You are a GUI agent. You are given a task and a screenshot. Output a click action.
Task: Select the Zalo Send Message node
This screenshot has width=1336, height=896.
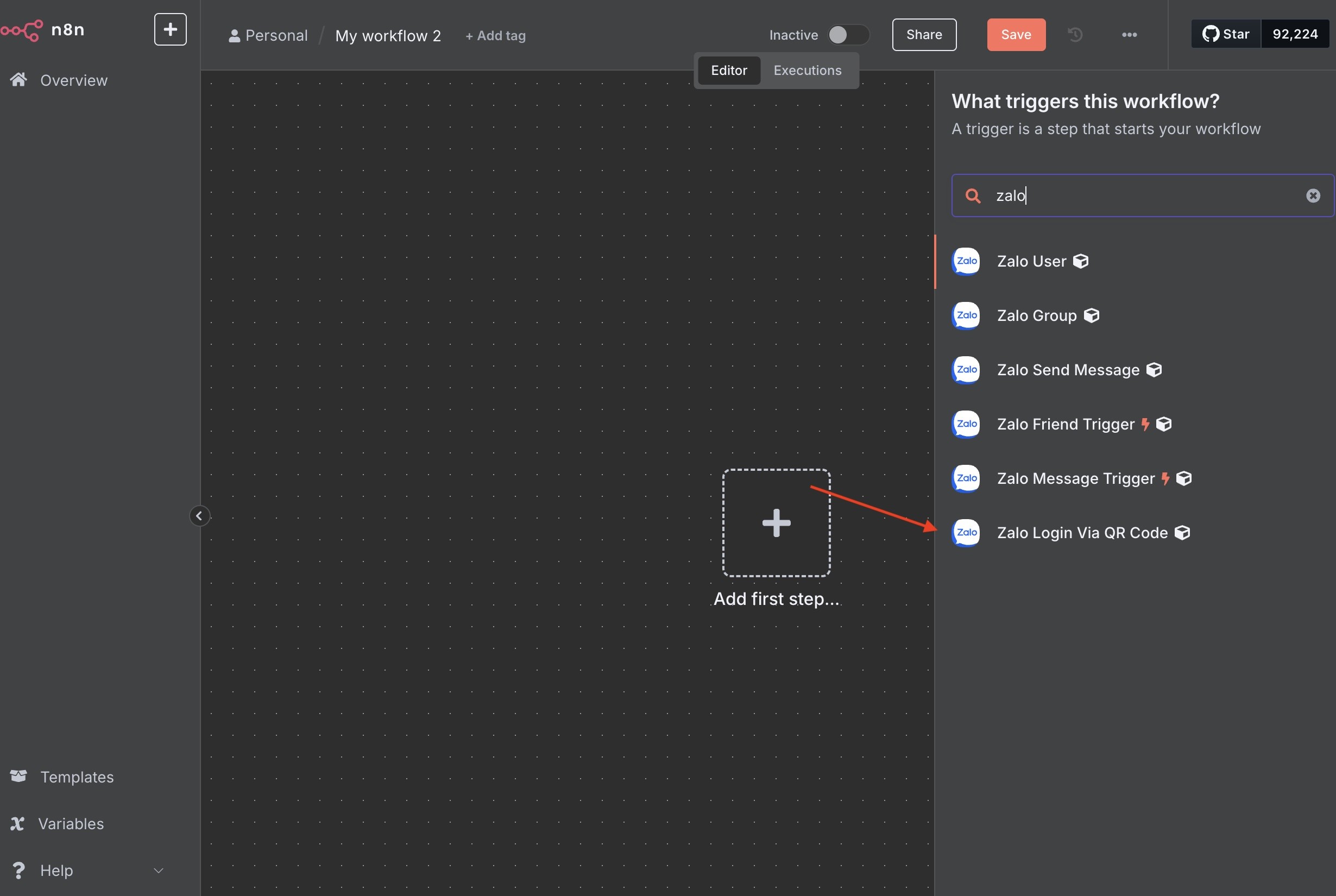pyautogui.click(x=1135, y=370)
